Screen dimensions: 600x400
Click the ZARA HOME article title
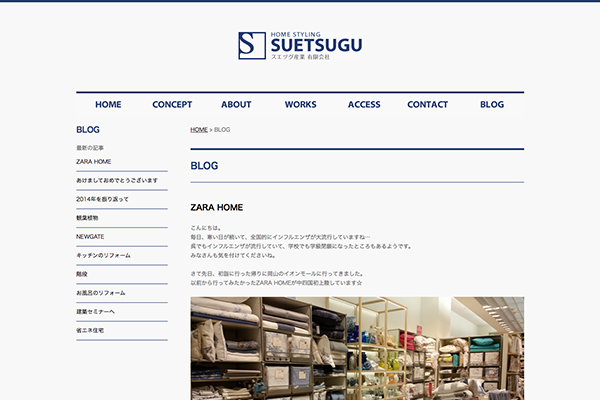point(217,207)
